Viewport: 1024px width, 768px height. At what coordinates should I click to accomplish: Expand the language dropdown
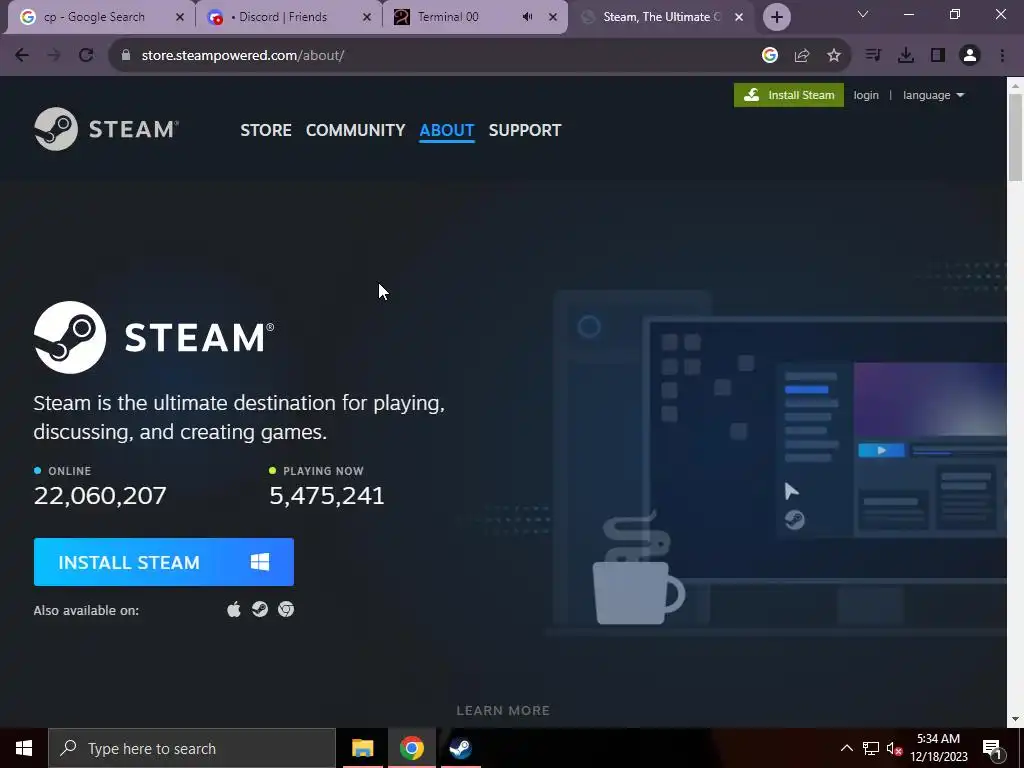pos(933,95)
